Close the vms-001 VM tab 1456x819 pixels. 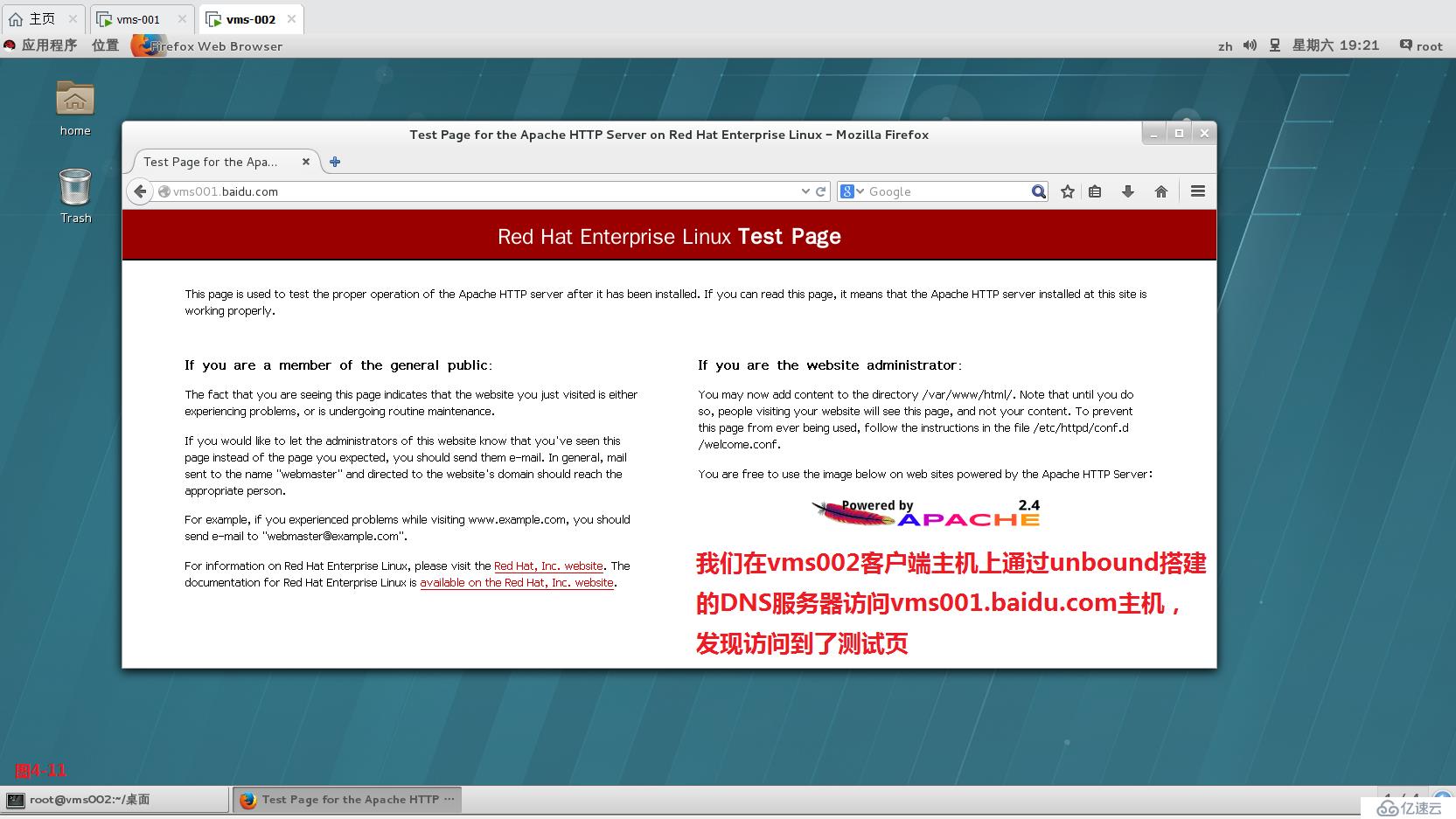(x=182, y=18)
